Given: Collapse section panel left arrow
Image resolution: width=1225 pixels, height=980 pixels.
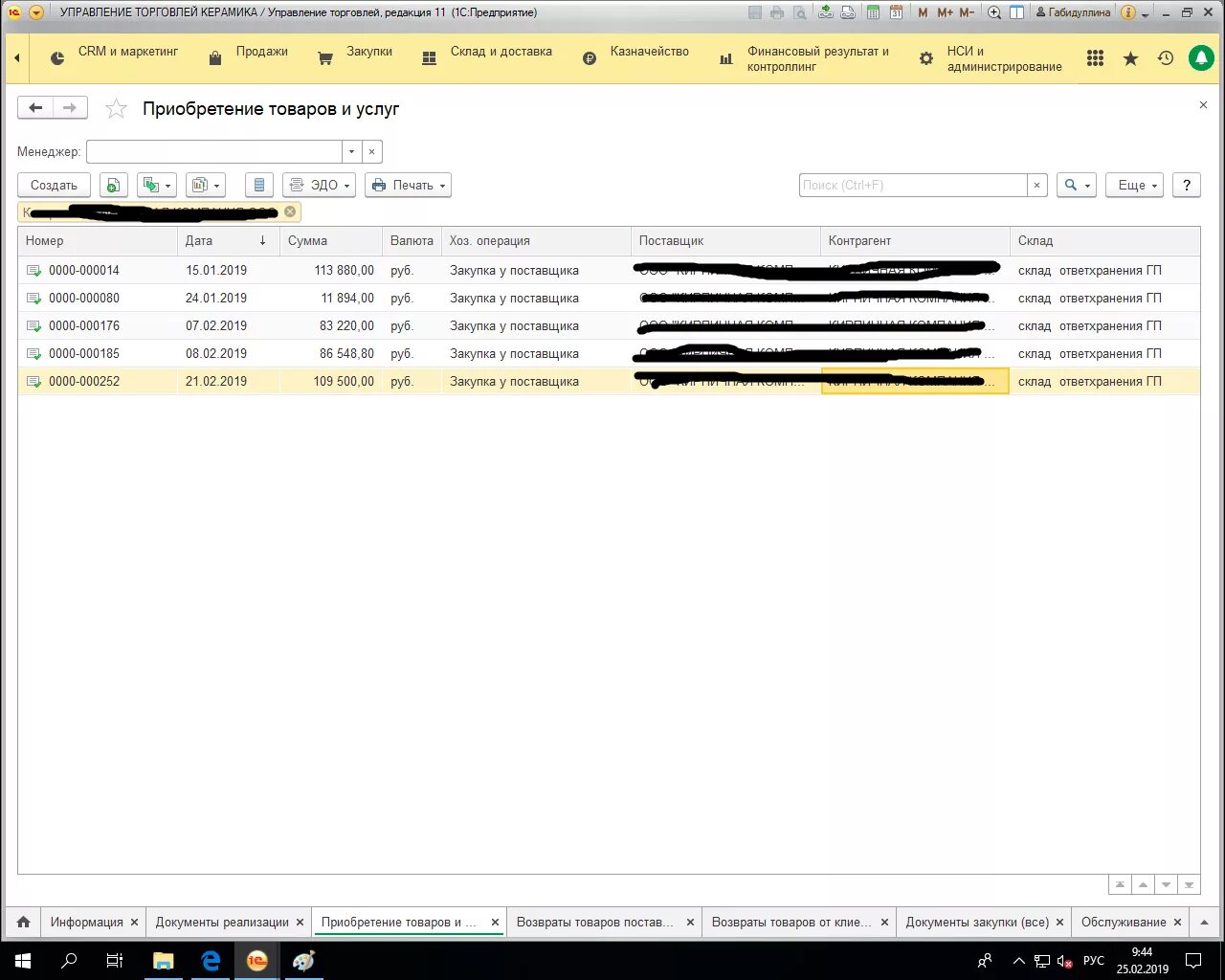Looking at the screenshot, I should (x=16, y=58).
